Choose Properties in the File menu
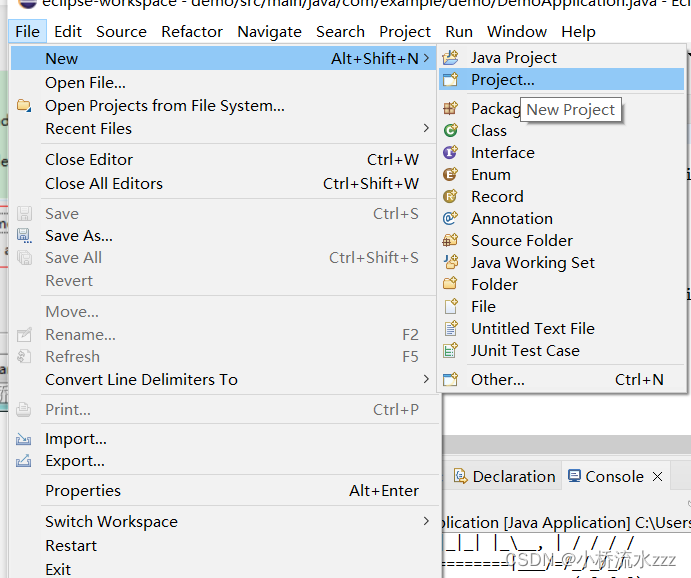Image resolution: width=691 pixels, height=578 pixels. tap(223, 490)
